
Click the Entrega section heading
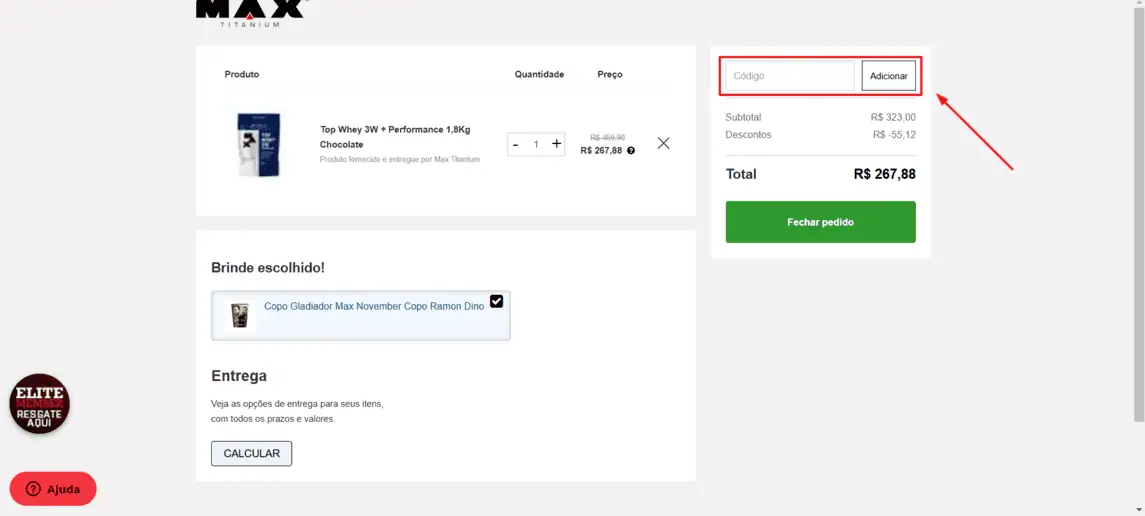pyautogui.click(x=239, y=376)
